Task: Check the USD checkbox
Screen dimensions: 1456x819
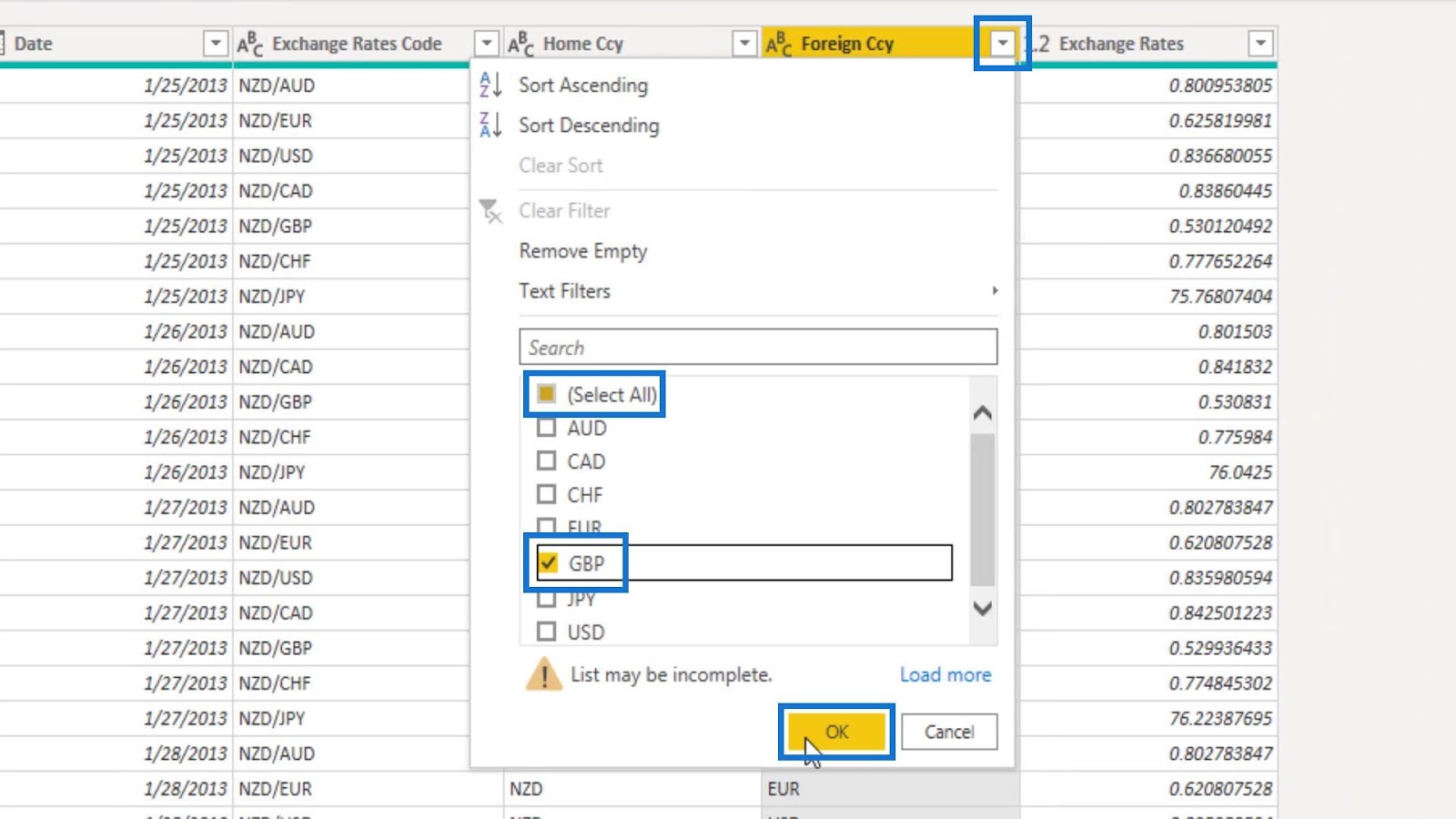Action: click(x=546, y=632)
